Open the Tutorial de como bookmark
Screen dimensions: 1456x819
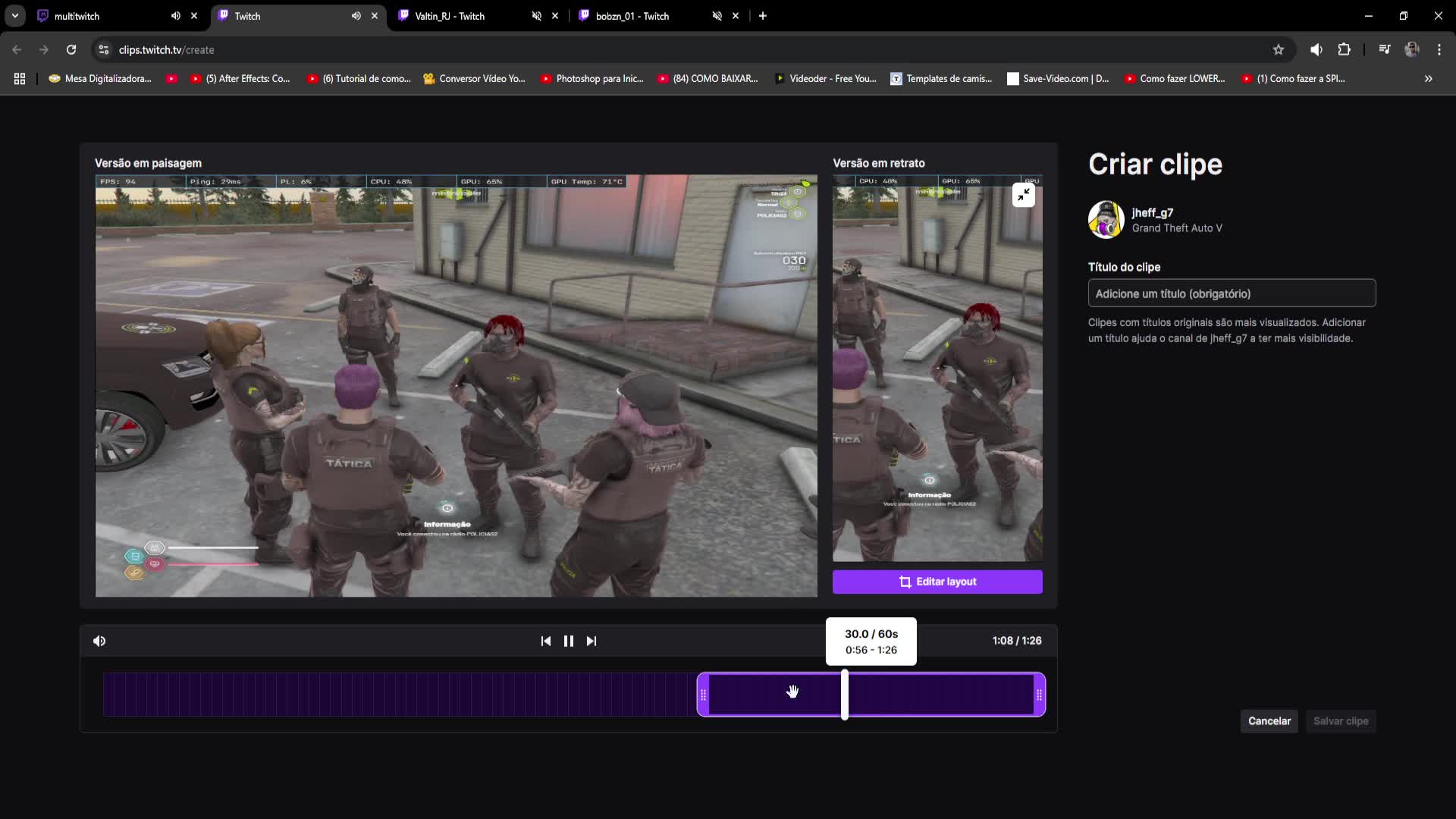[x=359, y=79]
